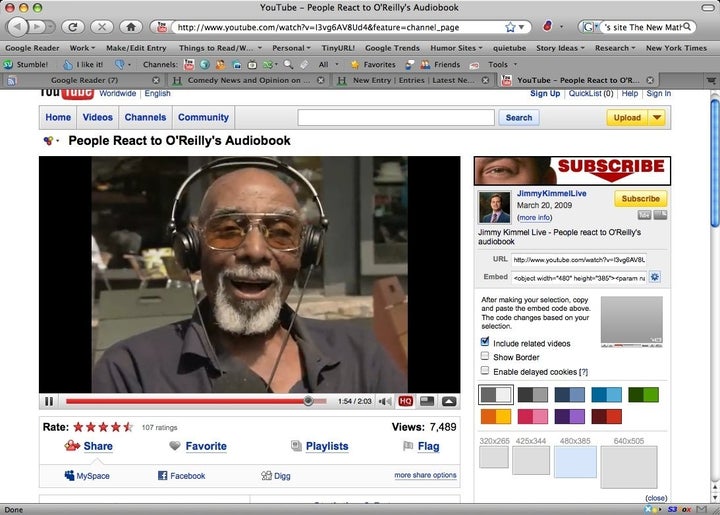Open YouTube Home navigation tab
Viewport: 720px width, 515px height.
point(58,118)
